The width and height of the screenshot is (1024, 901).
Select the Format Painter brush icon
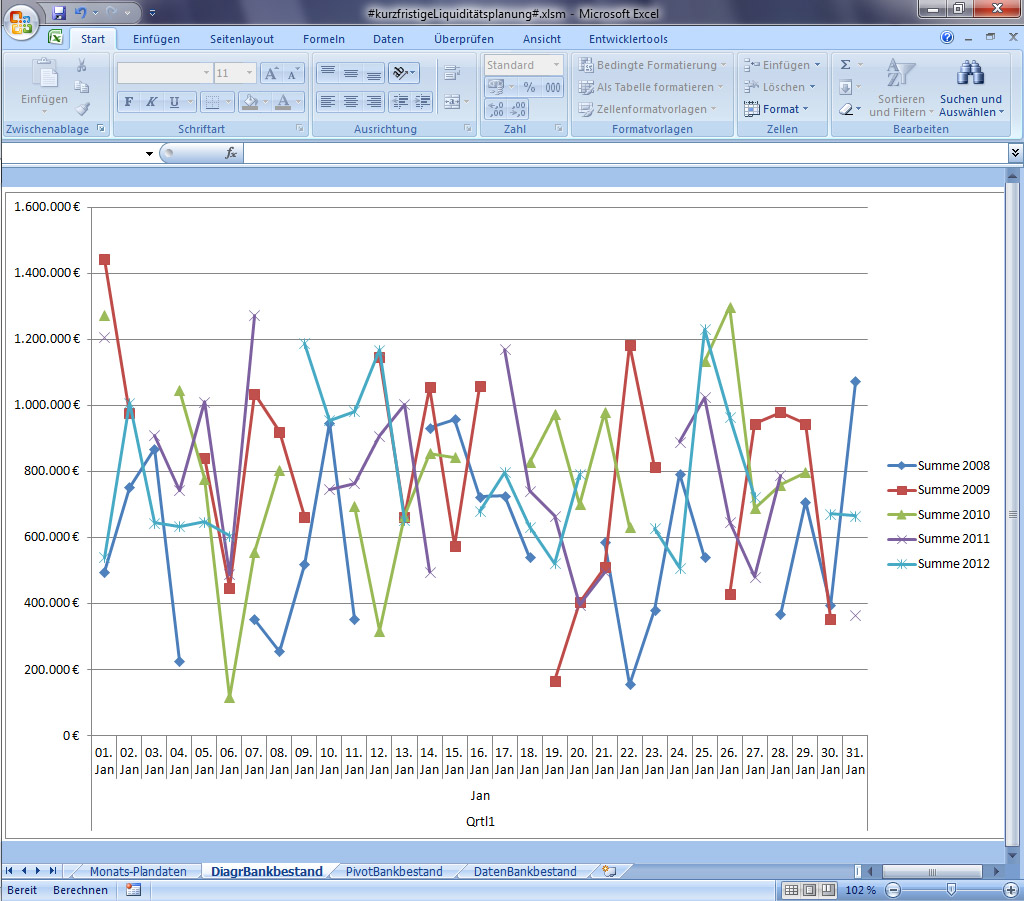(x=82, y=108)
